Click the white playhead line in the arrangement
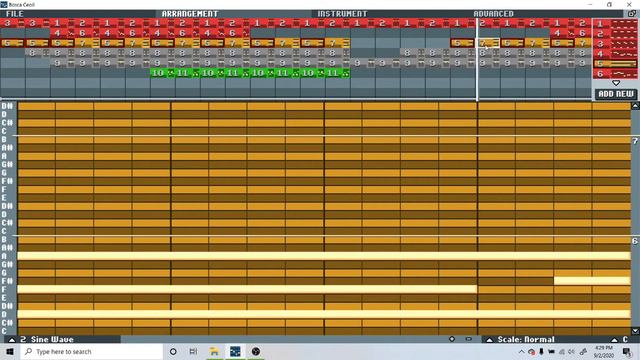640x360 pixels. 477,59
